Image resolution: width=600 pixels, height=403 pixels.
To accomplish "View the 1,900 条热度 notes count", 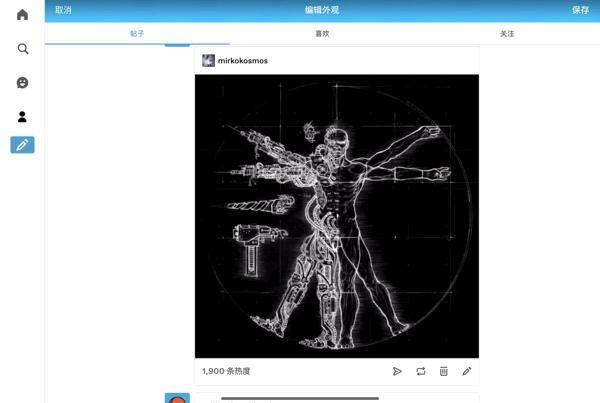I will click(226, 371).
